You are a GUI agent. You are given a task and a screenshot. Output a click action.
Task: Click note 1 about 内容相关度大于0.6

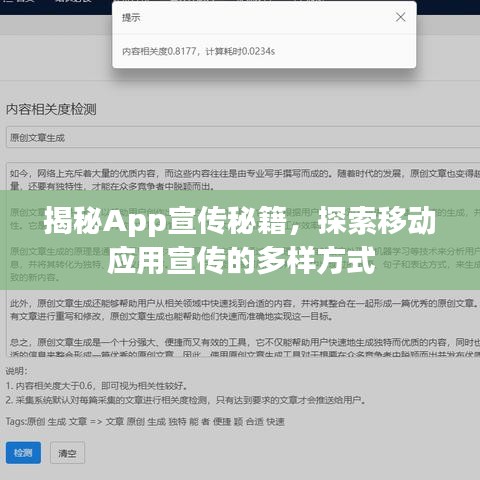[97, 386]
